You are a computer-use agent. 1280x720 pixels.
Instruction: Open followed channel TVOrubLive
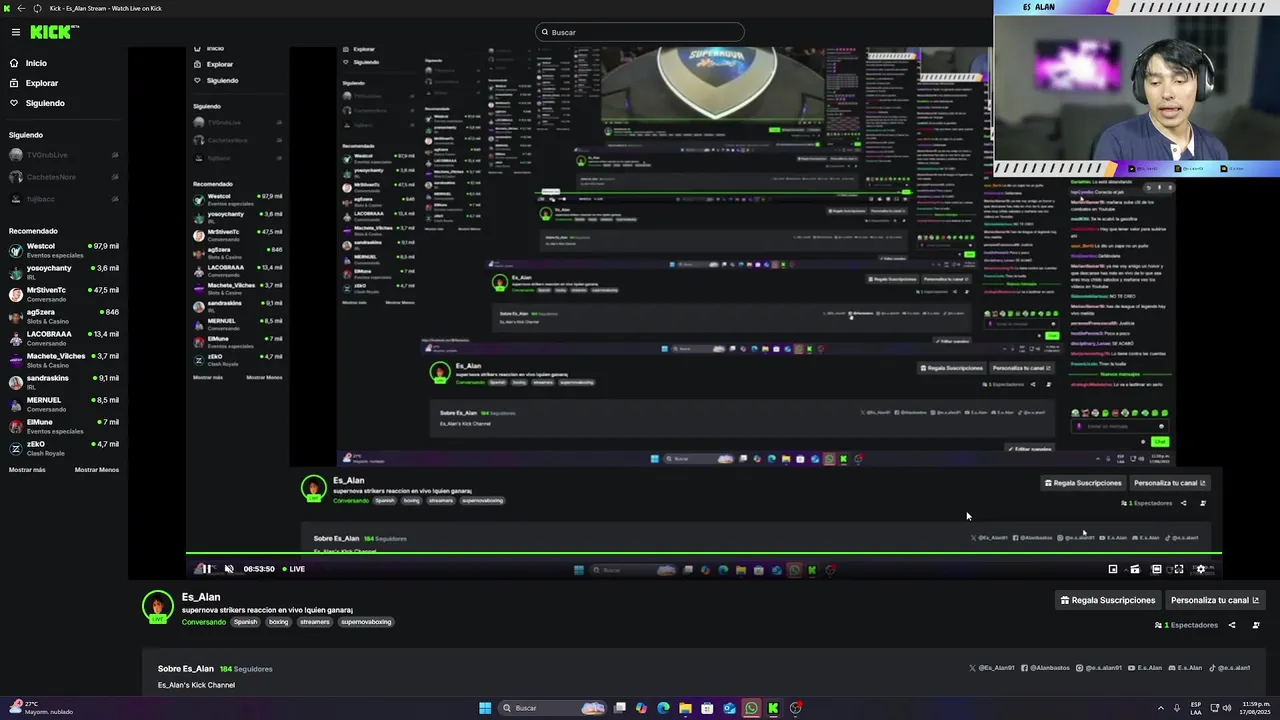pos(63,155)
